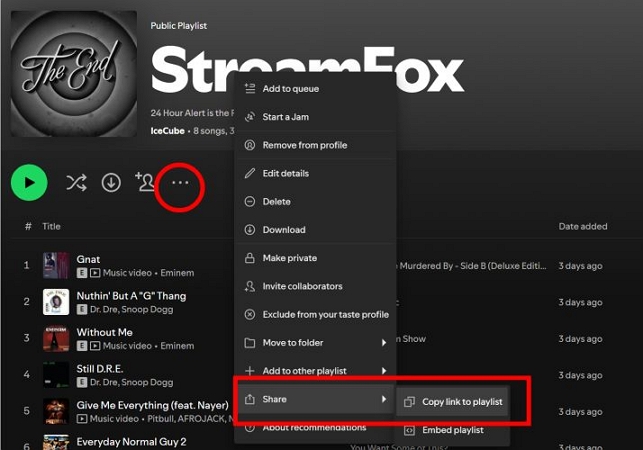The width and height of the screenshot is (643, 450).
Task: Download the playlist via circled arrow icon
Action: pyautogui.click(x=111, y=183)
